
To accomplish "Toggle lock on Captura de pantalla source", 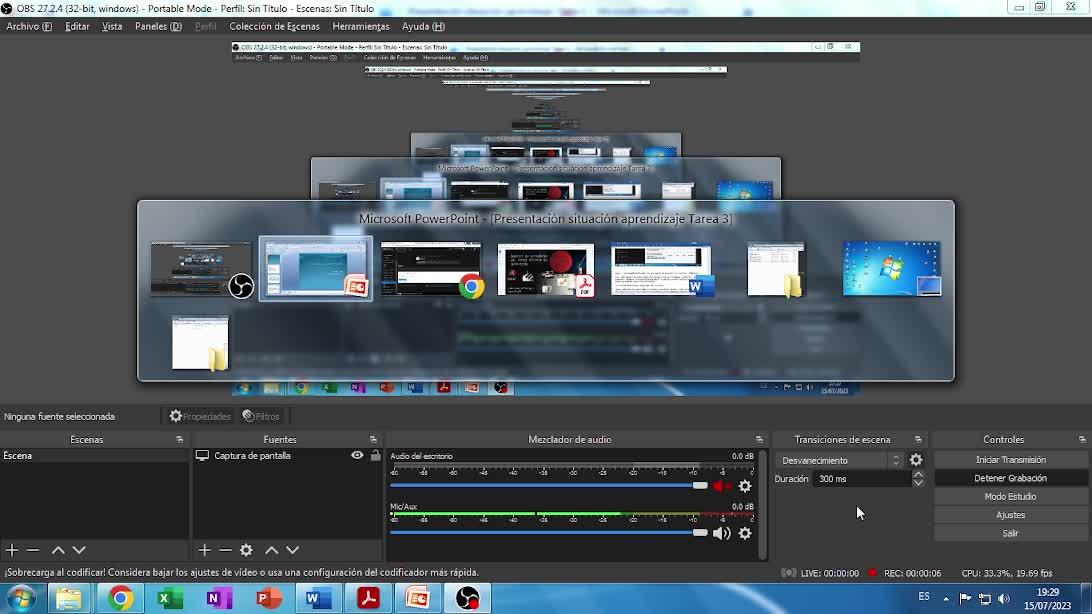I will click(x=375, y=455).
